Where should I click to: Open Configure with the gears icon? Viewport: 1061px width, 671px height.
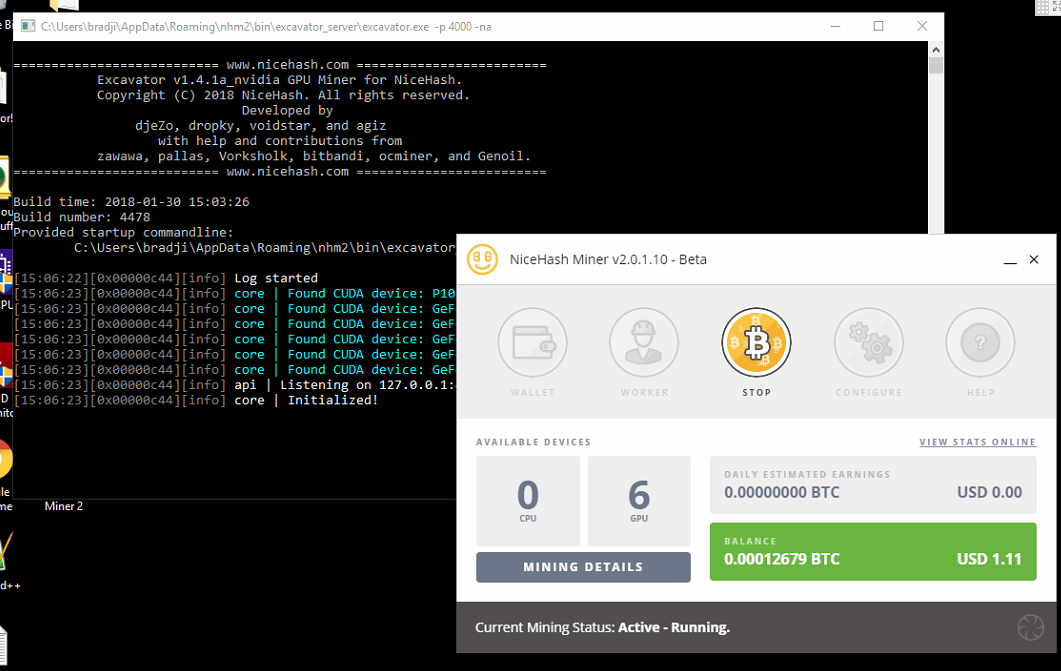click(868, 340)
